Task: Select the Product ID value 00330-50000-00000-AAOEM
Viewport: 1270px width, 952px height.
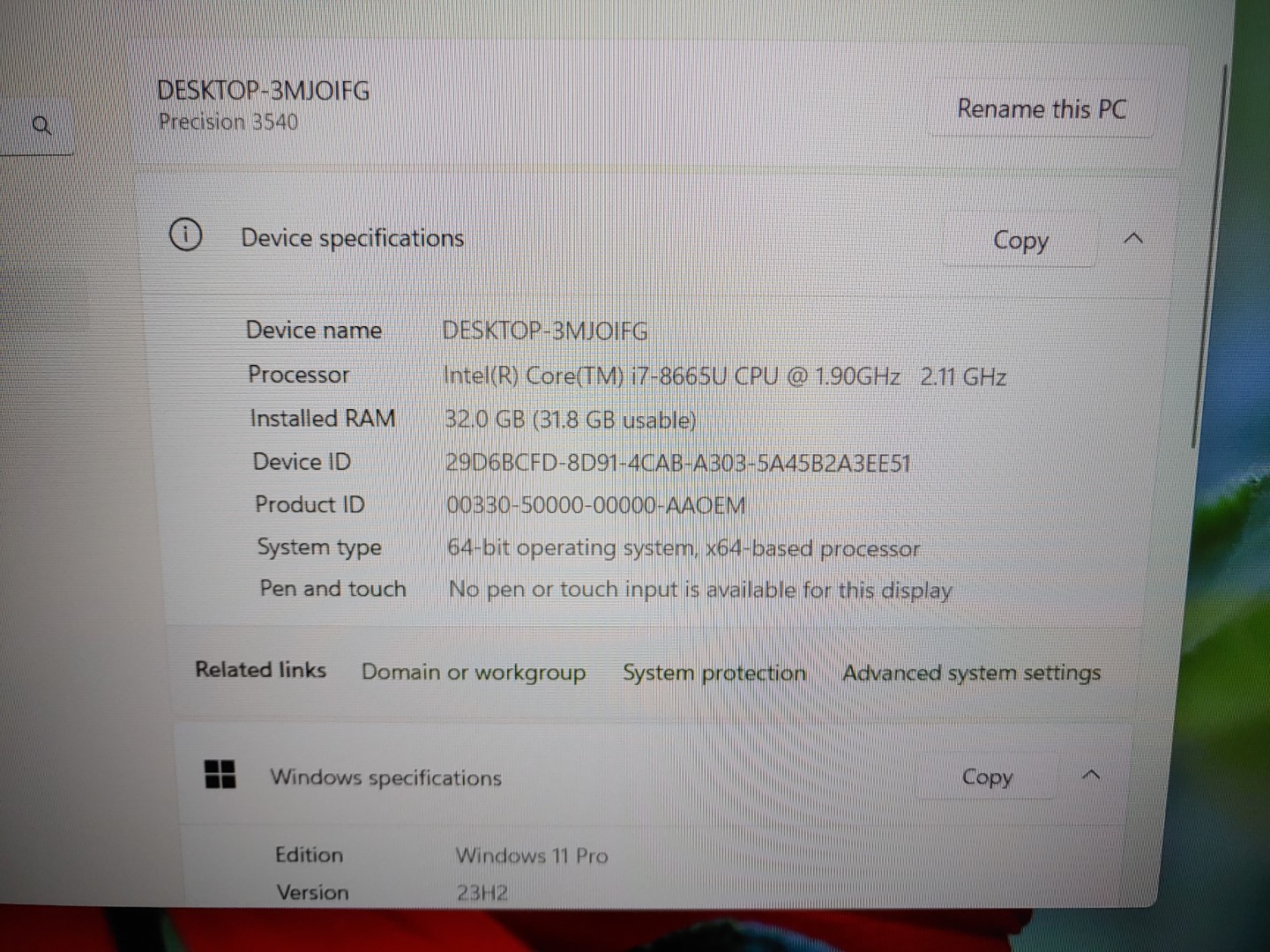Action: pyautogui.click(x=596, y=505)
